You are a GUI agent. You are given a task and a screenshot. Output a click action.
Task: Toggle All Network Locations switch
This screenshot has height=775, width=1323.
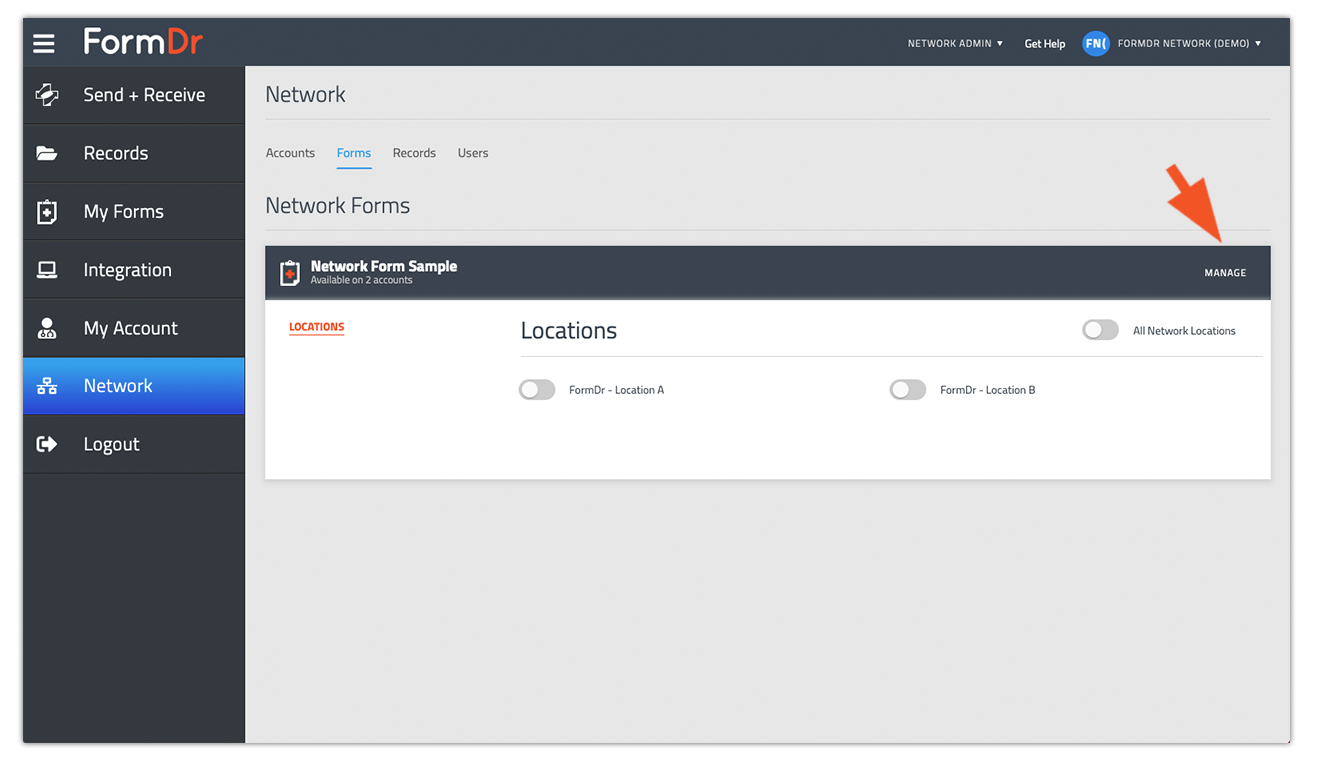click(1100, 330)
